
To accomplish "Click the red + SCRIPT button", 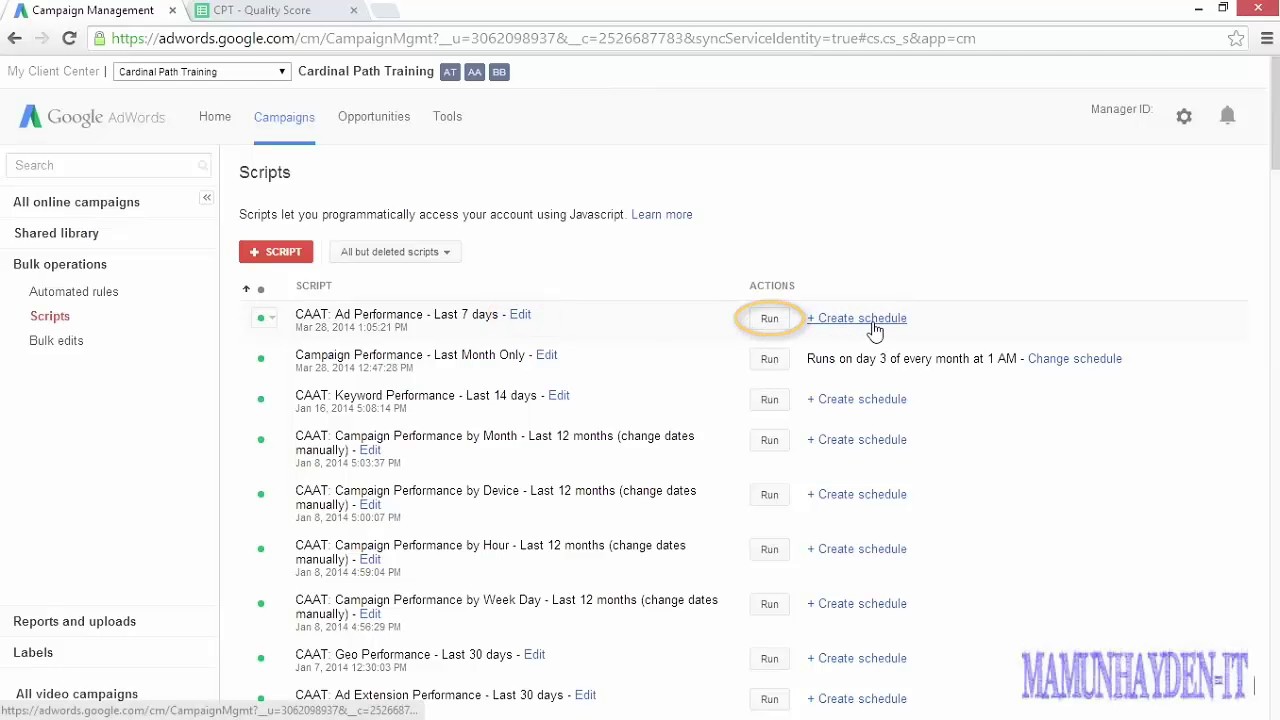I will [x=276, y=252].
